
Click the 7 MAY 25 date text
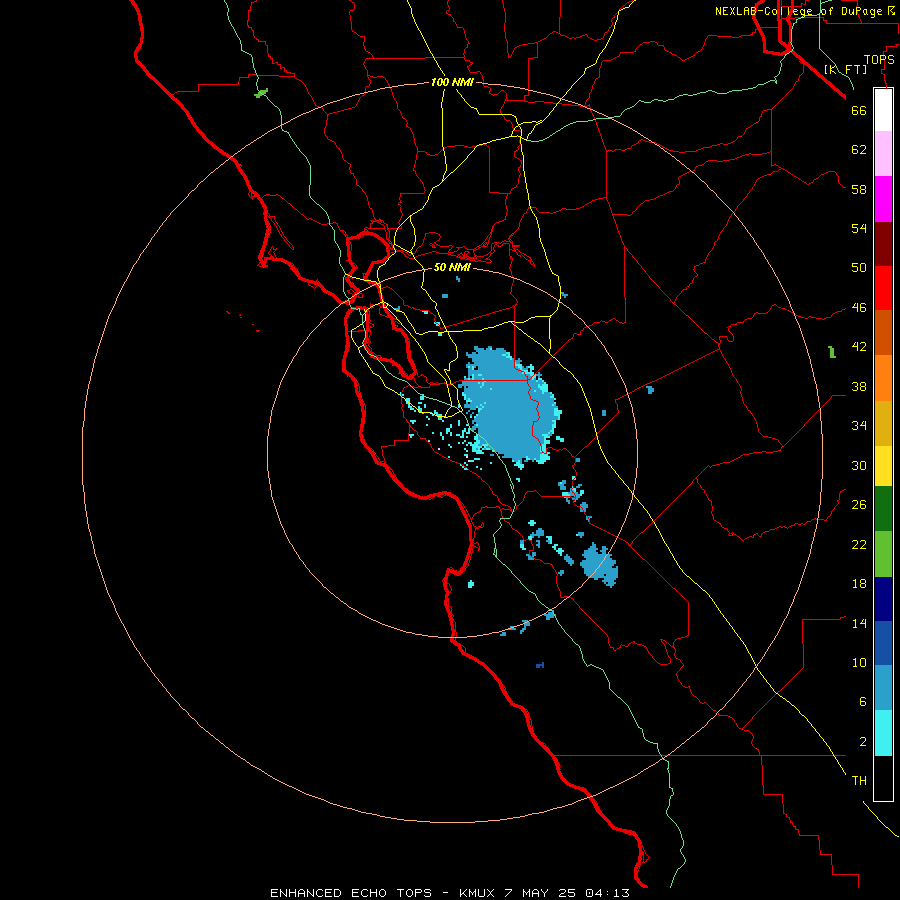[x=541, y=893]
